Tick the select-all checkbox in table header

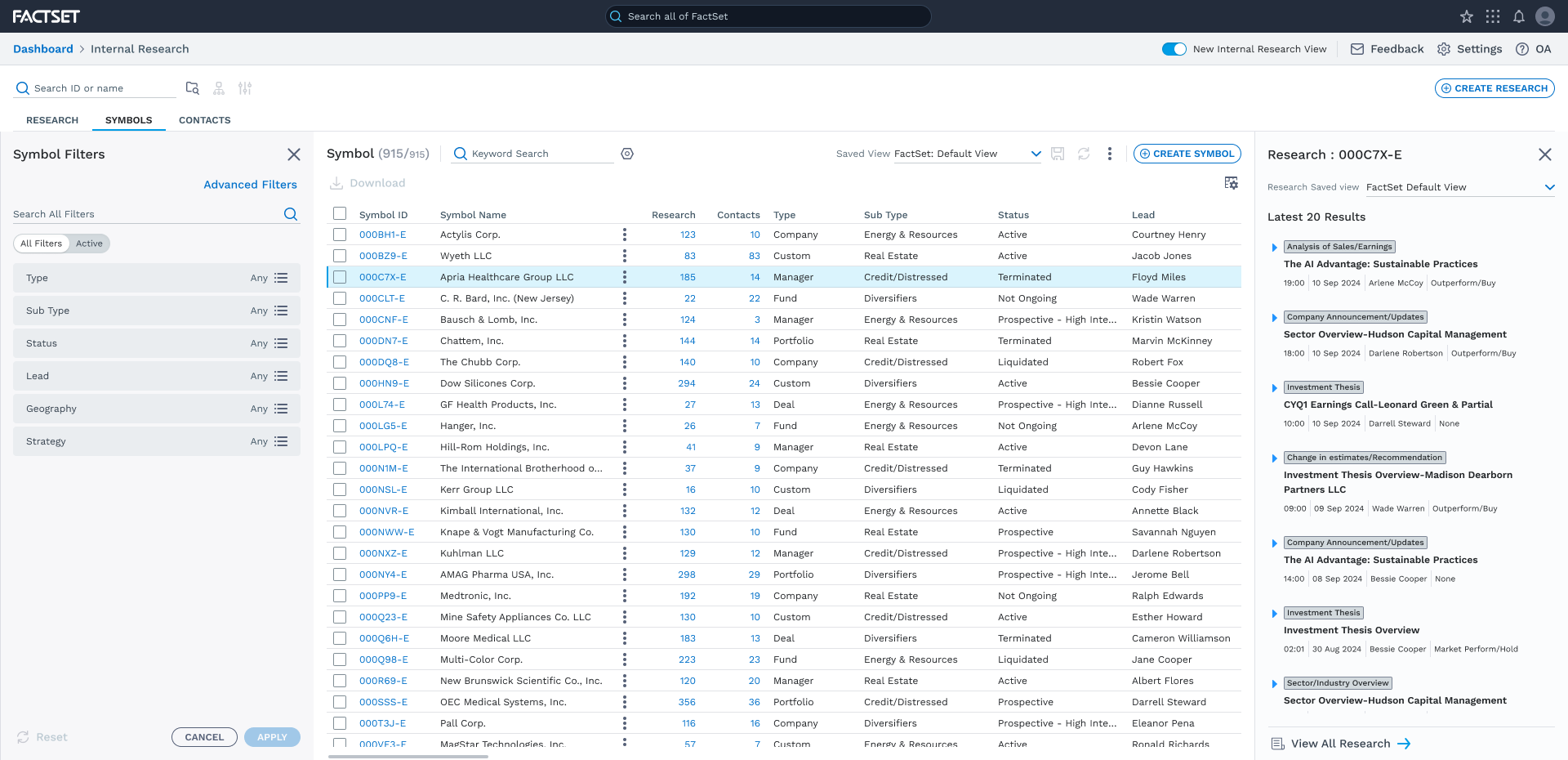point(340,213)
